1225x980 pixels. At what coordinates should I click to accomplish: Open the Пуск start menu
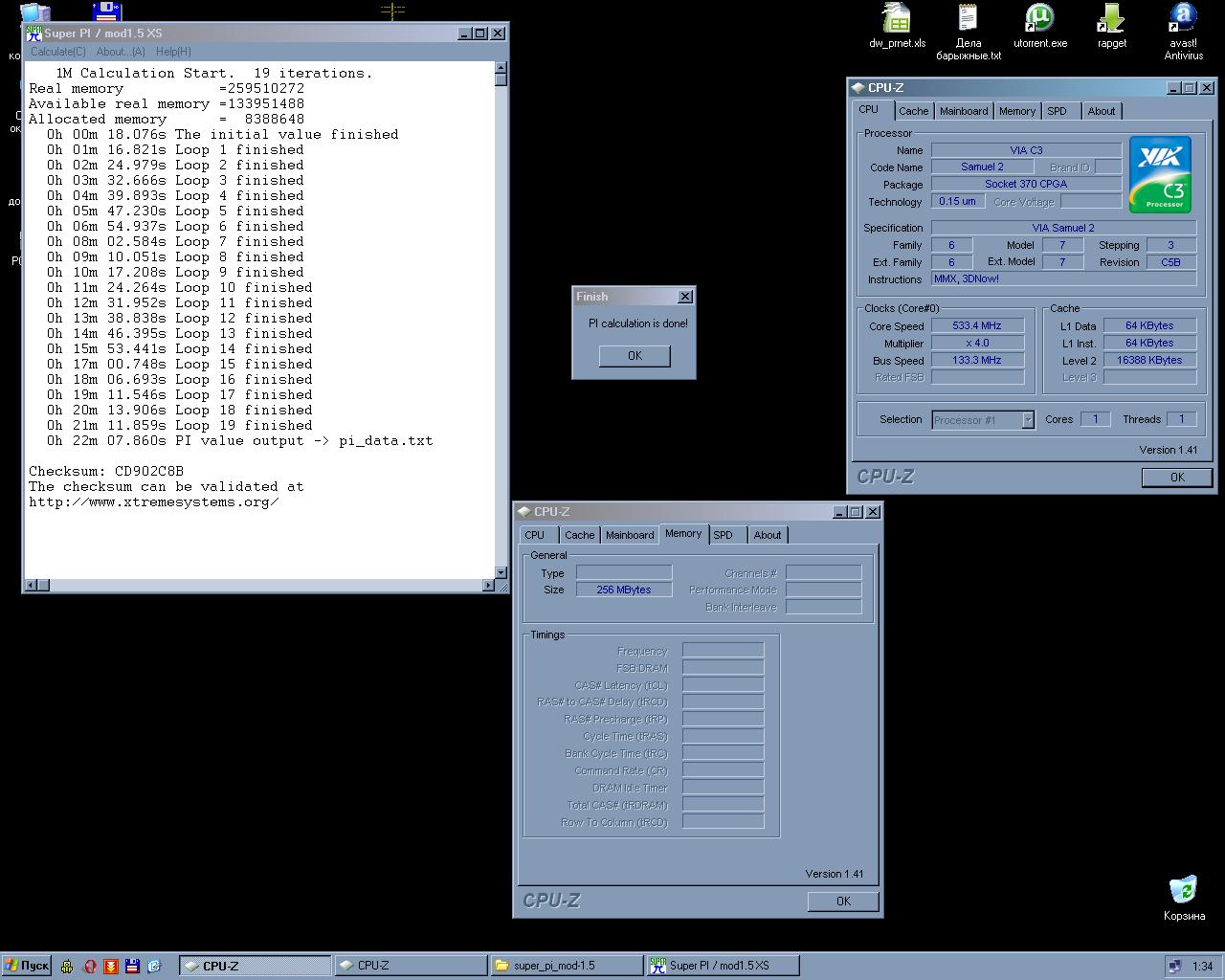pos(26,966)
